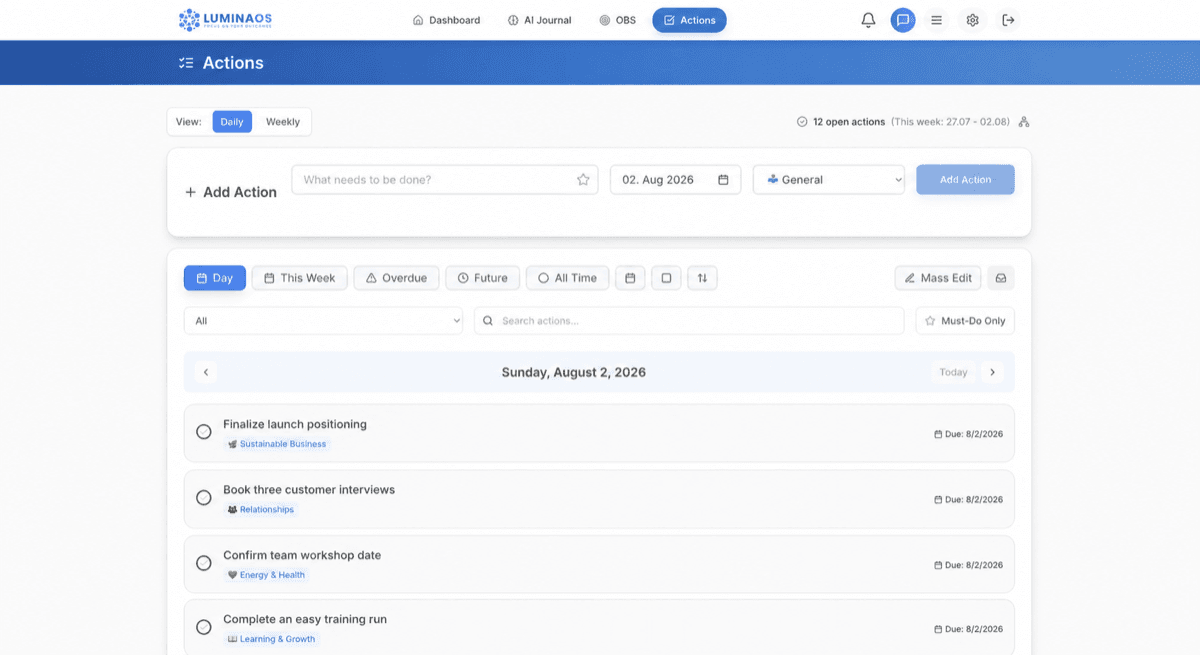Mark new action as must-do star
This screenshot has width=1200, height=655.
click(x=583, y=180)
